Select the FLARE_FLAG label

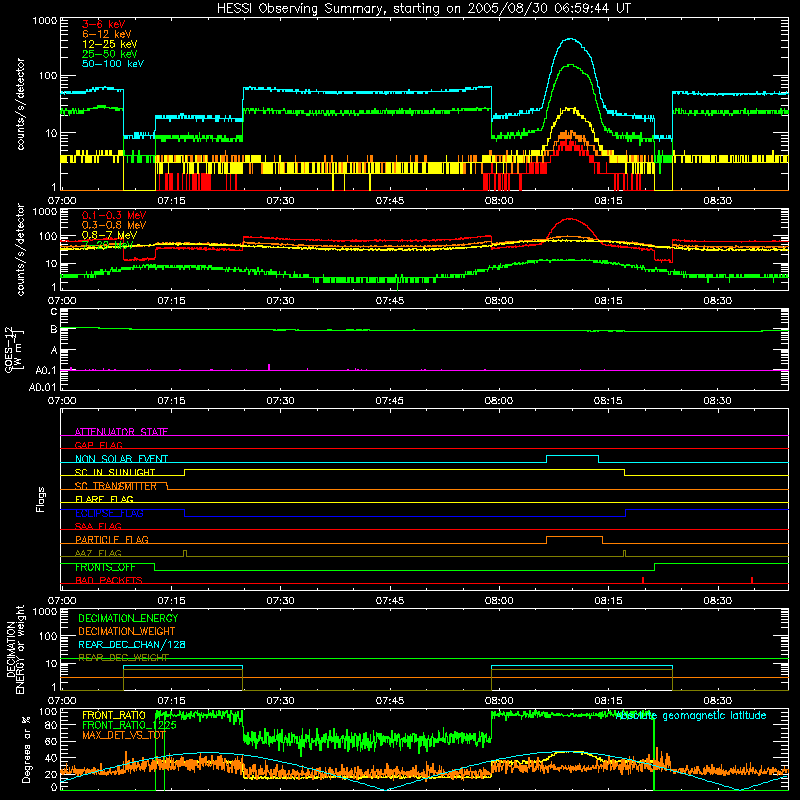[x=104, y=499]
